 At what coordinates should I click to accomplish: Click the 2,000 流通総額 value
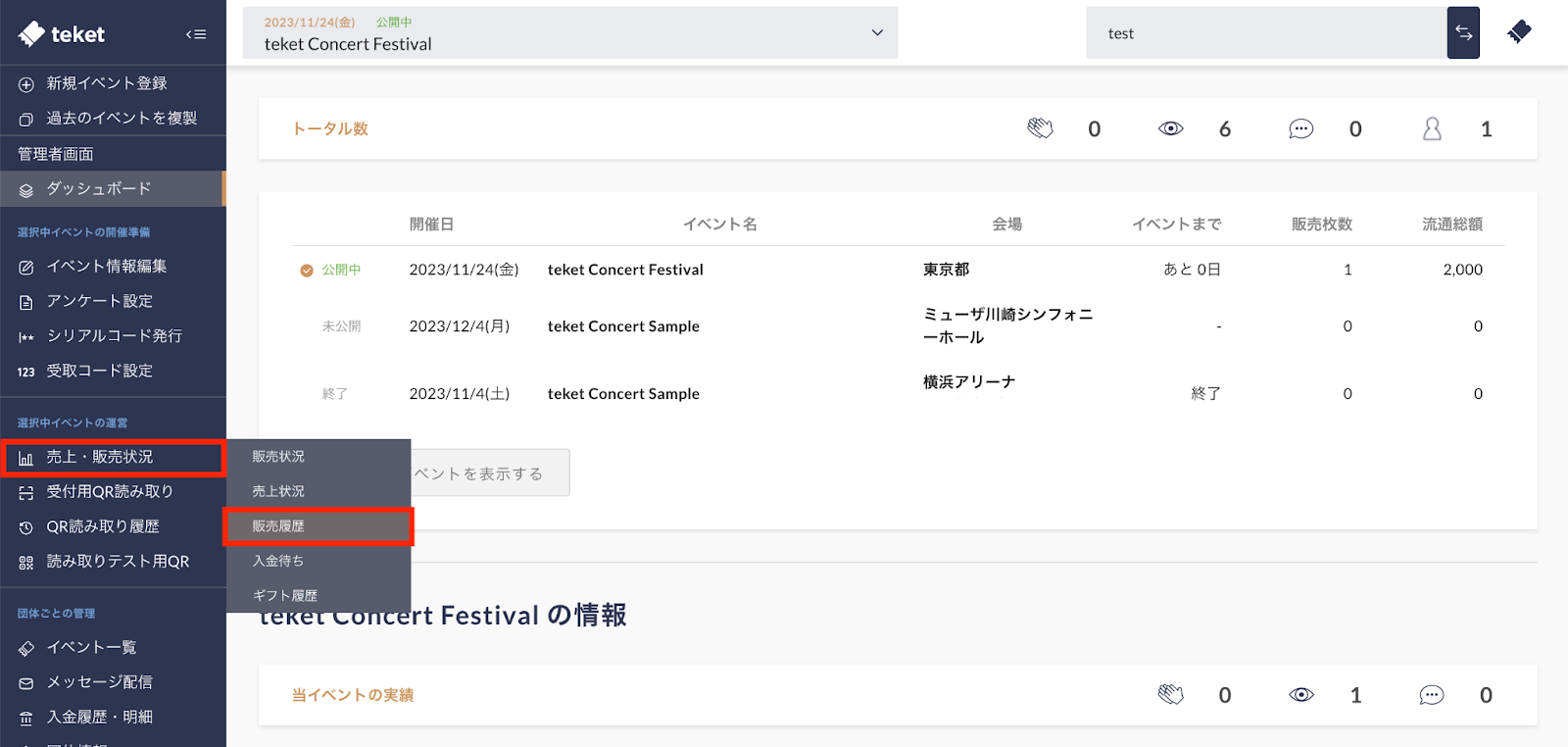coord(1463,270)
